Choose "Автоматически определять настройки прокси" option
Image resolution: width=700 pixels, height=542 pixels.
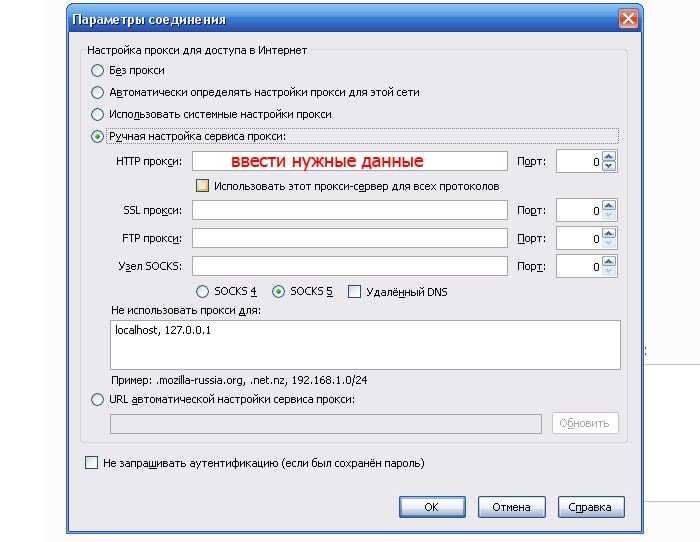tap(97, 92)
